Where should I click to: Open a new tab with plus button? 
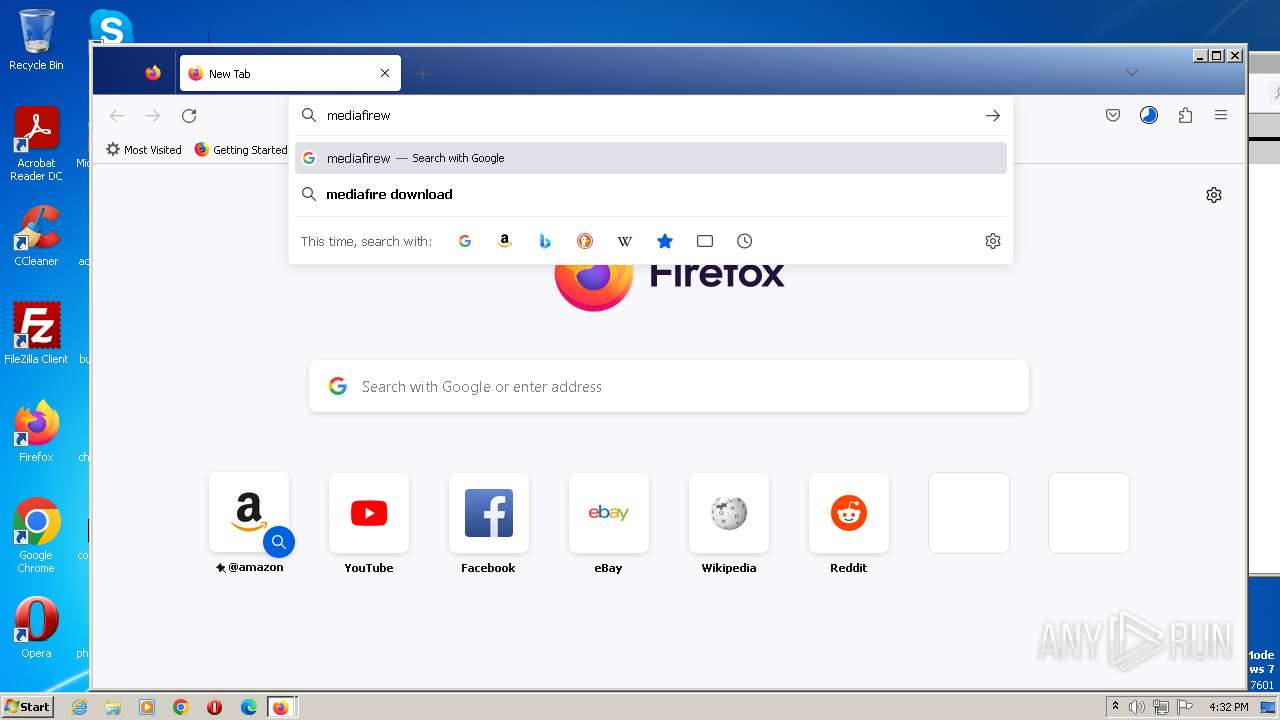[x=422, y=73]
